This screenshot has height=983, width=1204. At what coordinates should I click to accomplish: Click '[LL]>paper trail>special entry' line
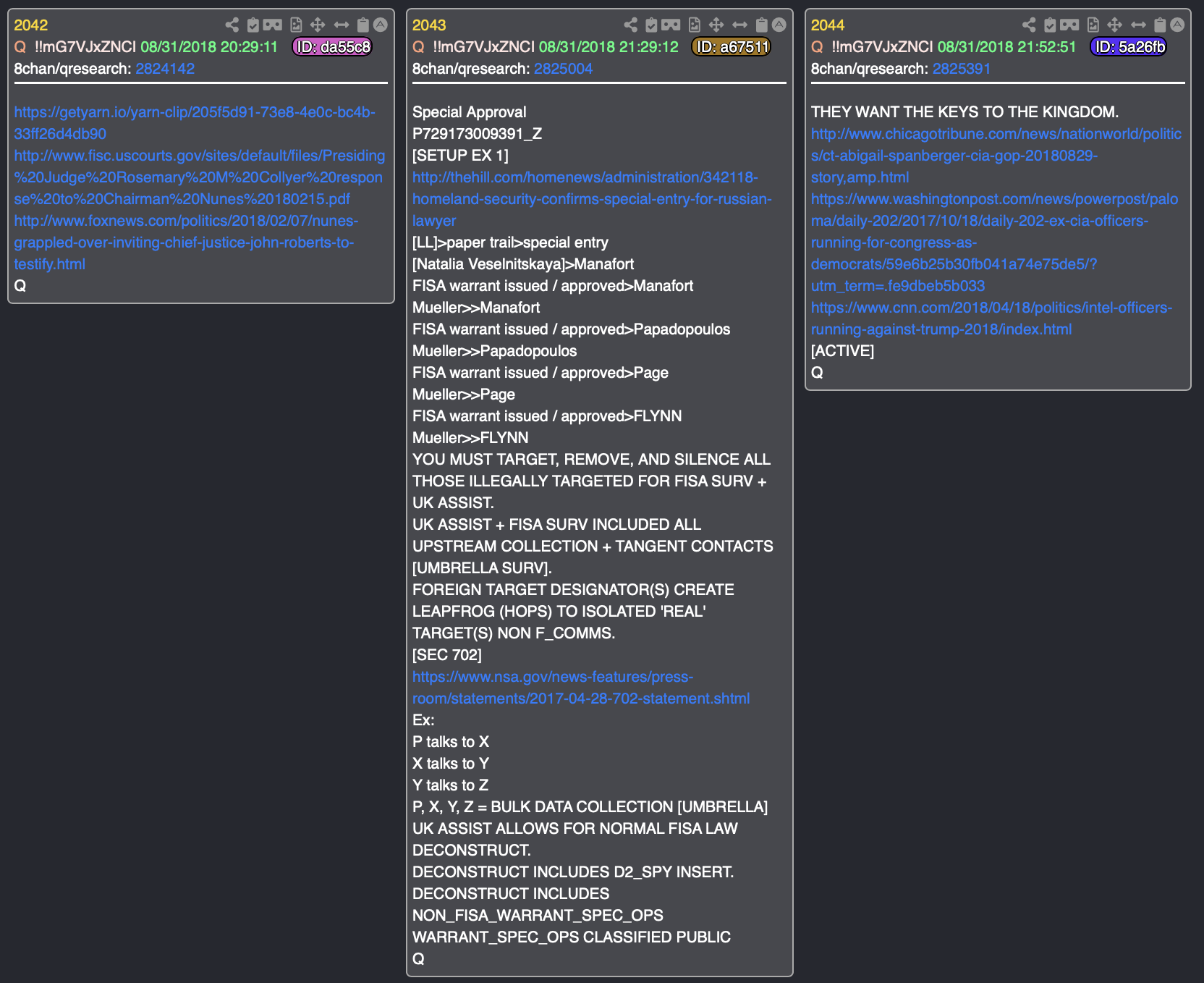click(511, 242)
